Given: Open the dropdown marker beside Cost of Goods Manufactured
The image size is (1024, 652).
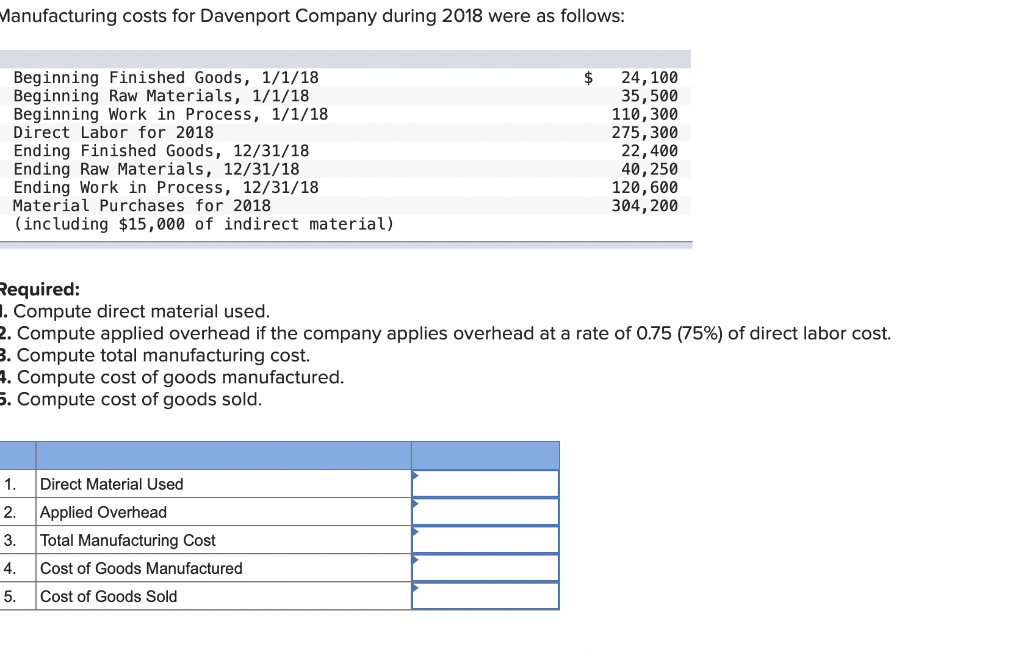Looking at the screenshot, I should (413, 561).
